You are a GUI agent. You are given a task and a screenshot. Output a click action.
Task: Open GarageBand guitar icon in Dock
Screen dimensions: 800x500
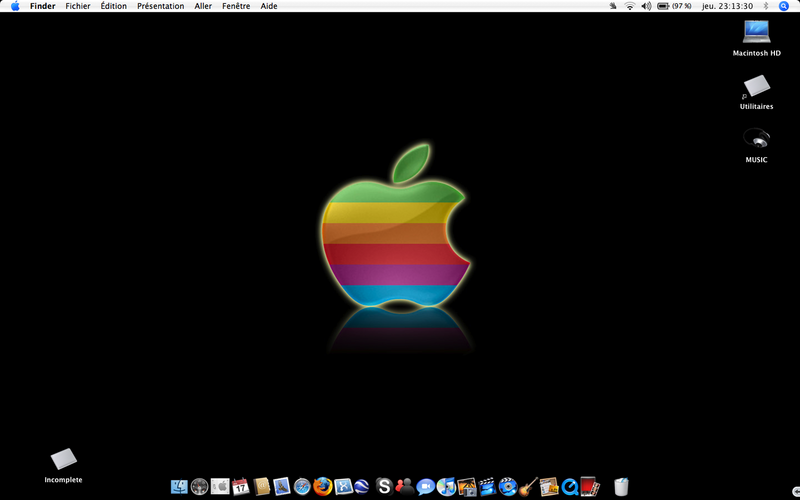click(529, 486)
